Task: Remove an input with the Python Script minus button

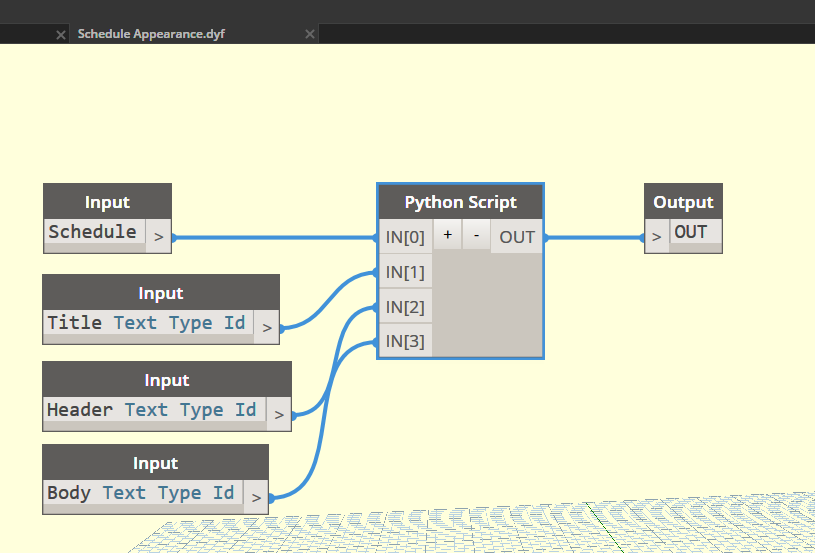Action: tap(476, 236)
